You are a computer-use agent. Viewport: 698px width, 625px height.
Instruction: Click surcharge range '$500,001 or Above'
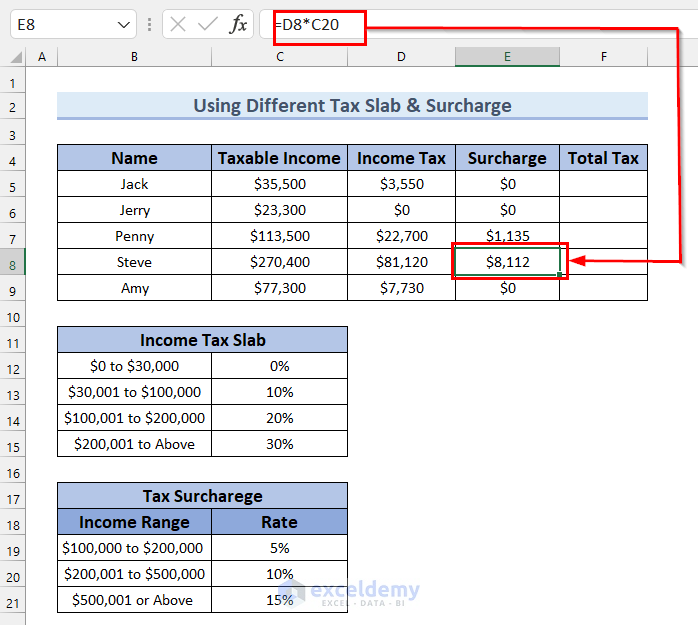coord(134,600)
